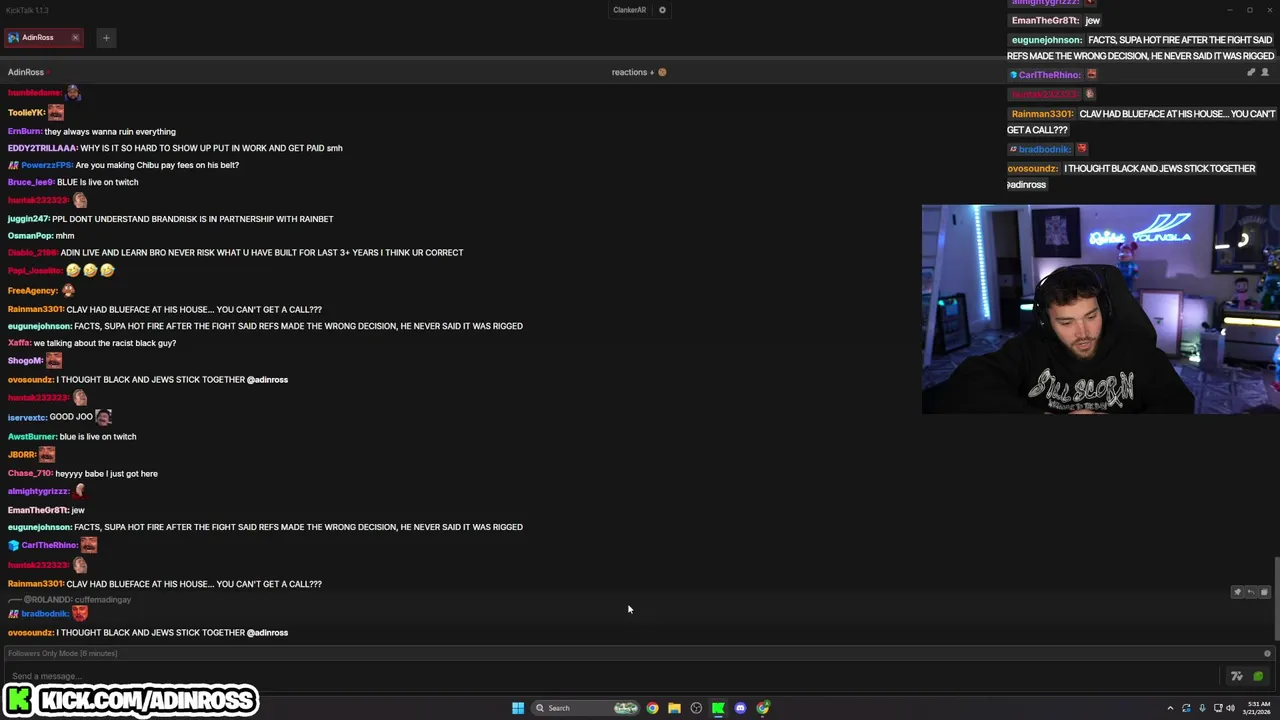Open microphone tray icon
Viewport: 1280px width, 720px height.
coord(1202,708)
